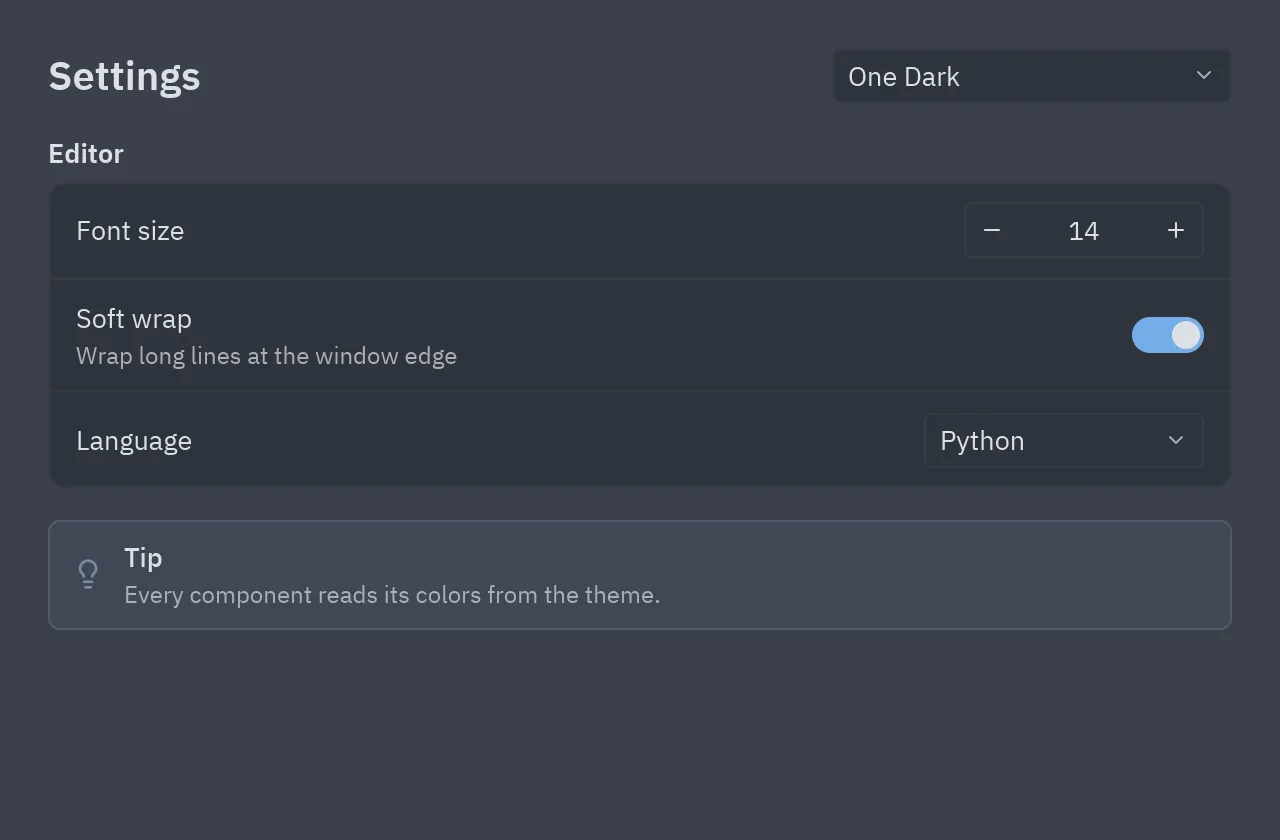Click the Editor section label
1280x840 pixels.
86,154
